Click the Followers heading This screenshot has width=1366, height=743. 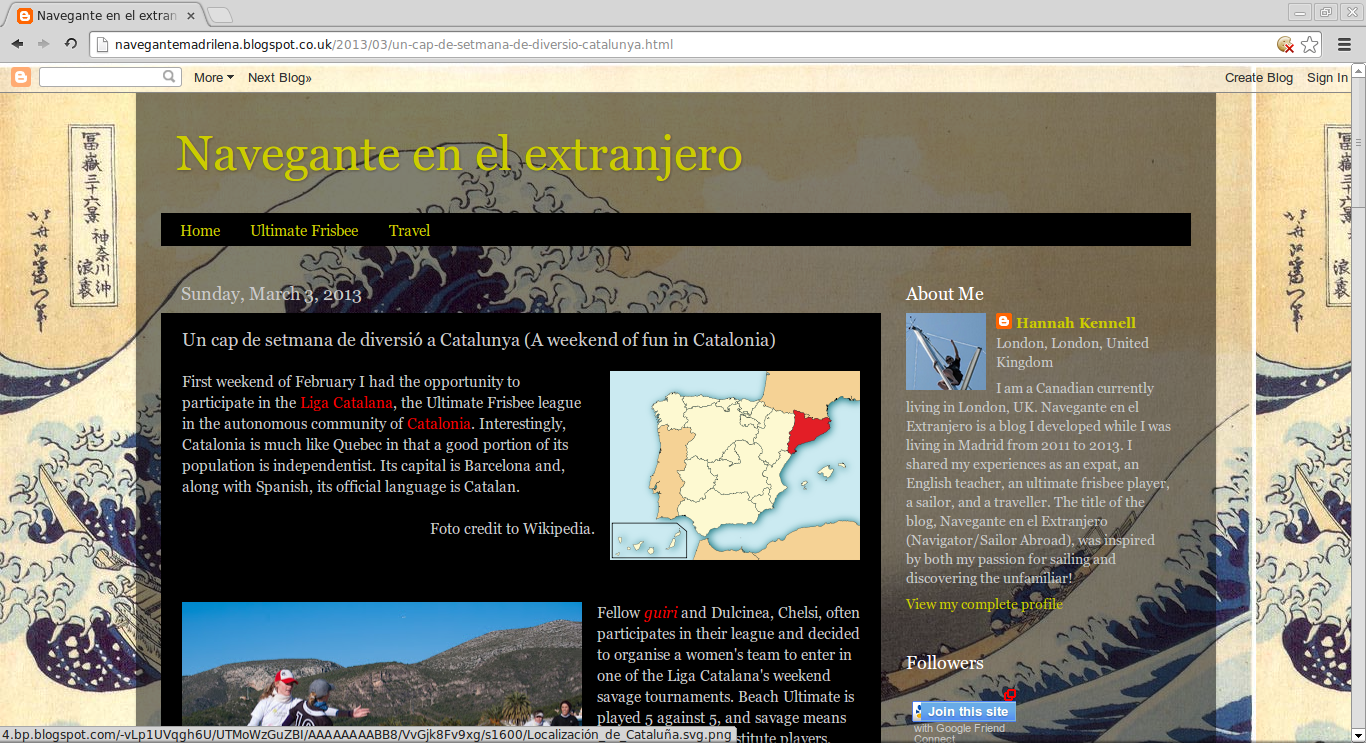[945, 662]
